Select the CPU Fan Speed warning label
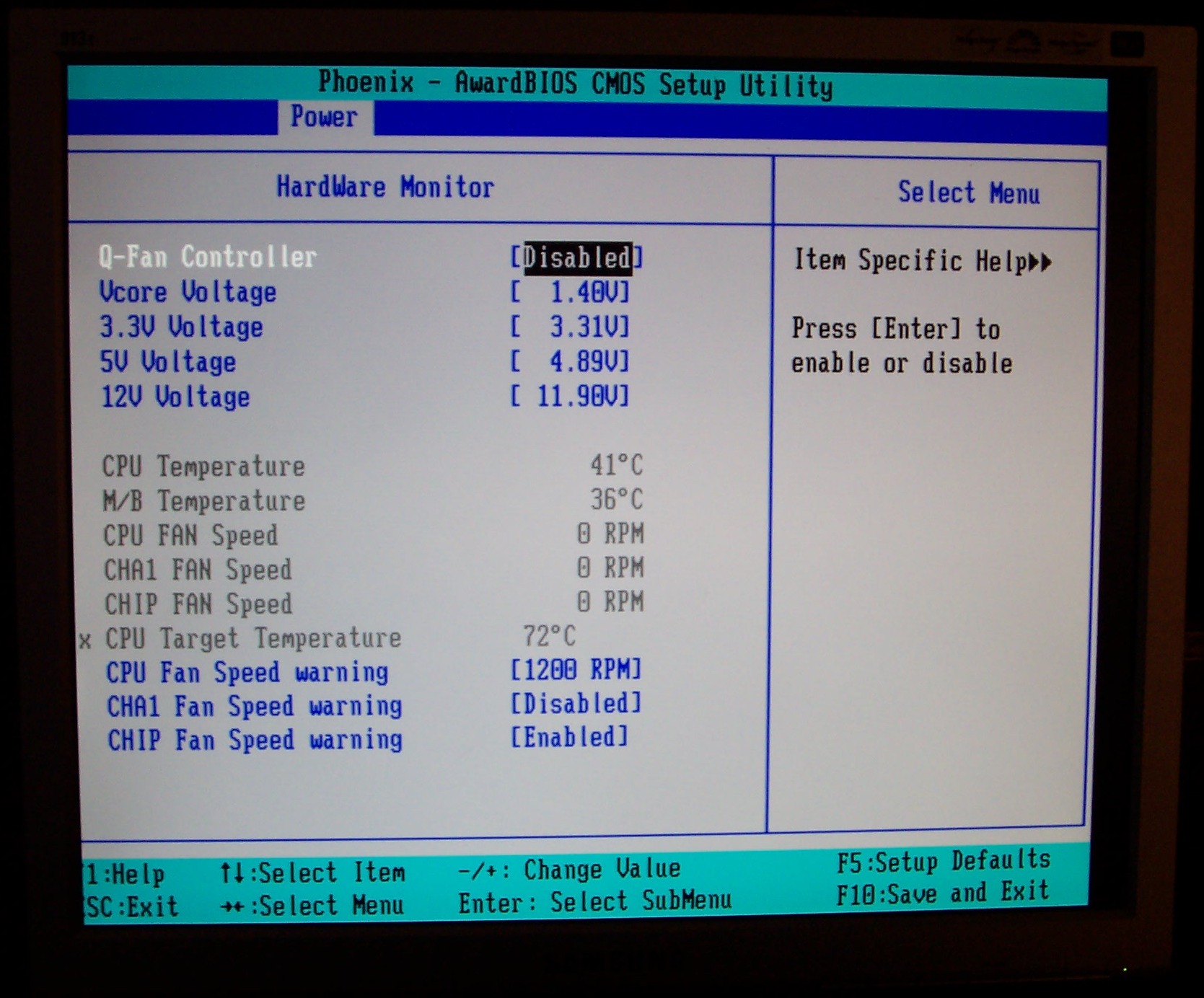 point(247,673)
